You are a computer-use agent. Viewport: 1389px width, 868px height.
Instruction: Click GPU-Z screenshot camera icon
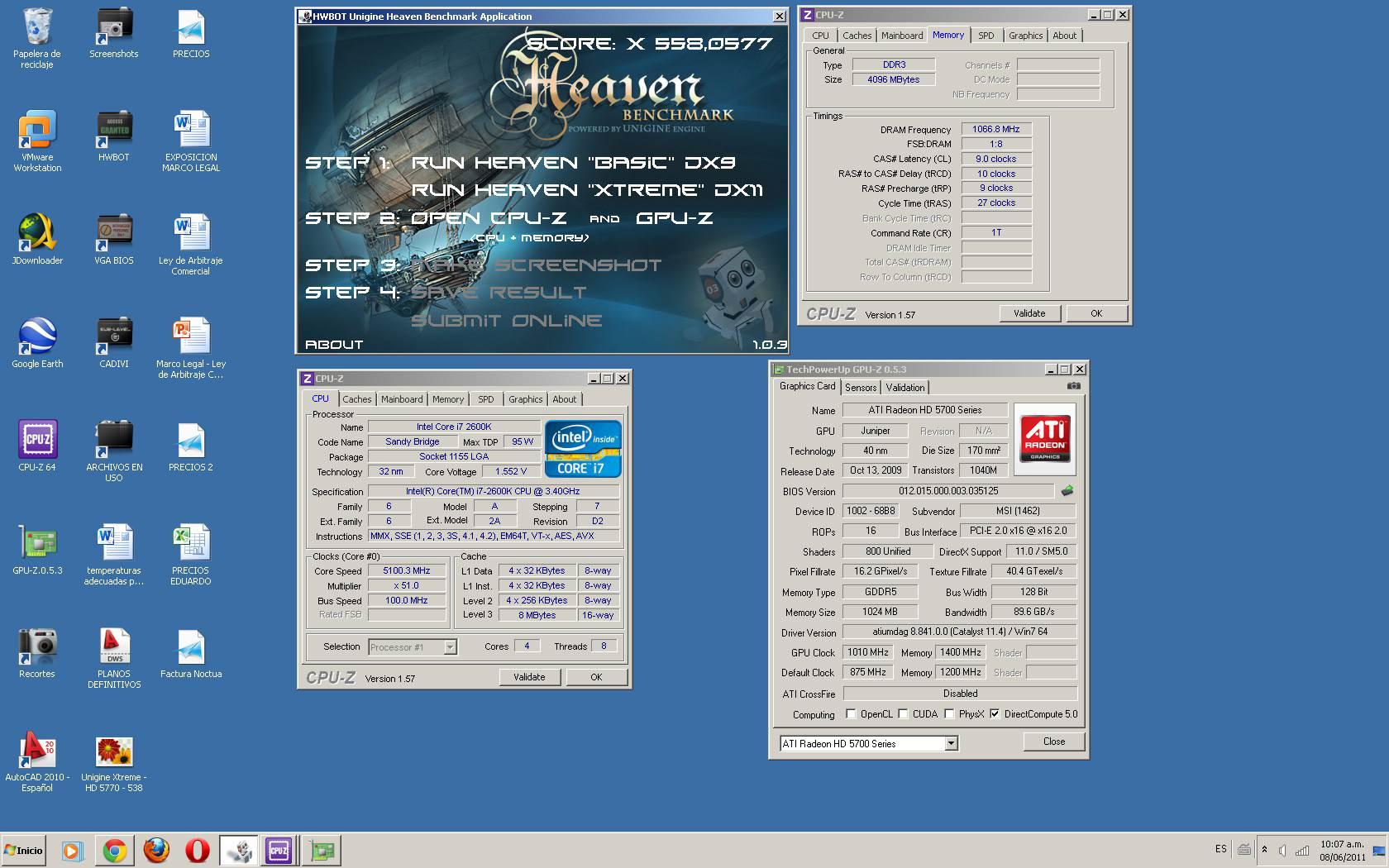point(1073,386)
